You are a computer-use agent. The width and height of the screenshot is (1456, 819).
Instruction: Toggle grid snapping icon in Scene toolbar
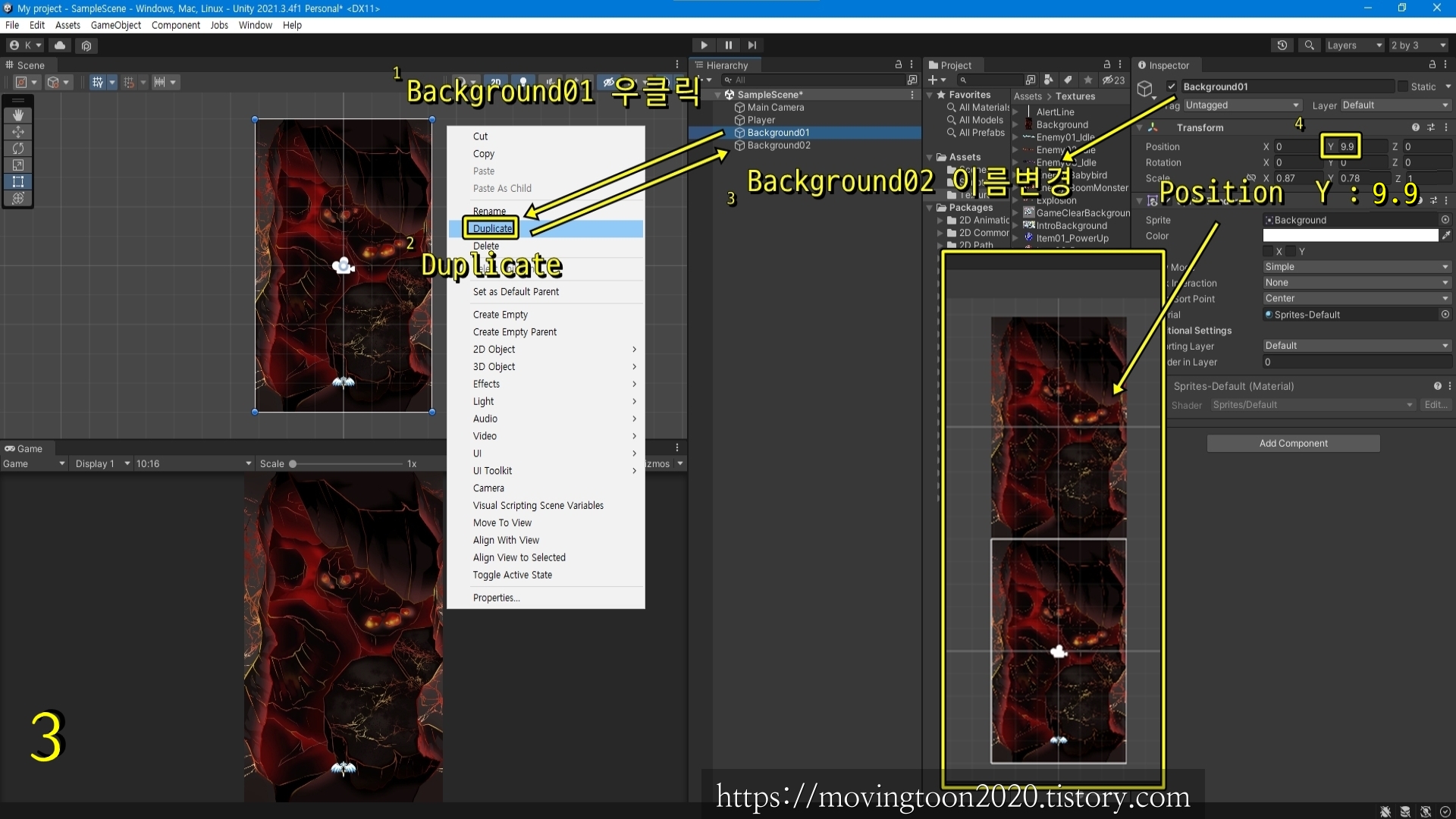point(129,82)
